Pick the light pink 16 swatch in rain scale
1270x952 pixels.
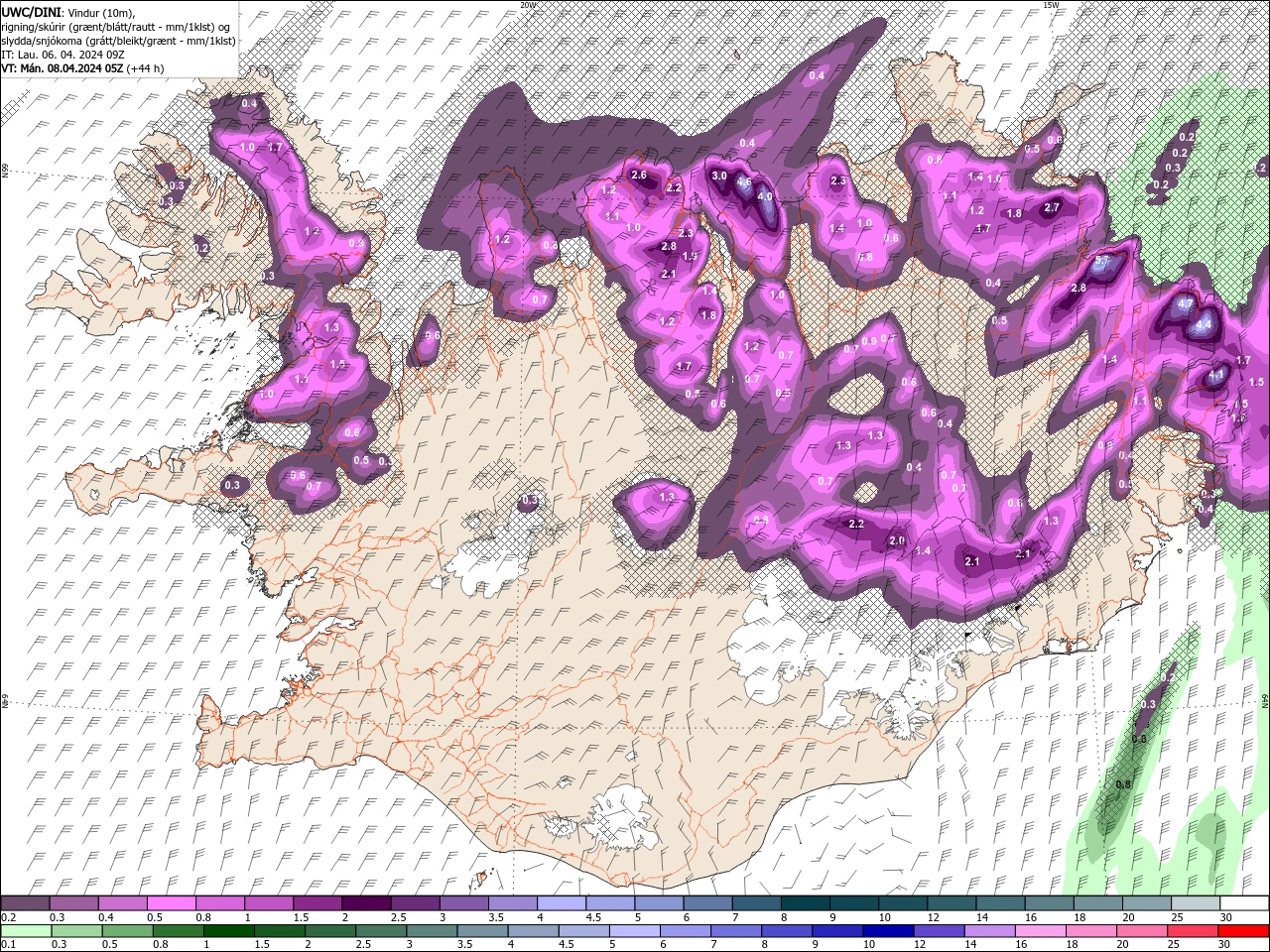click(x=1040, y=931)
